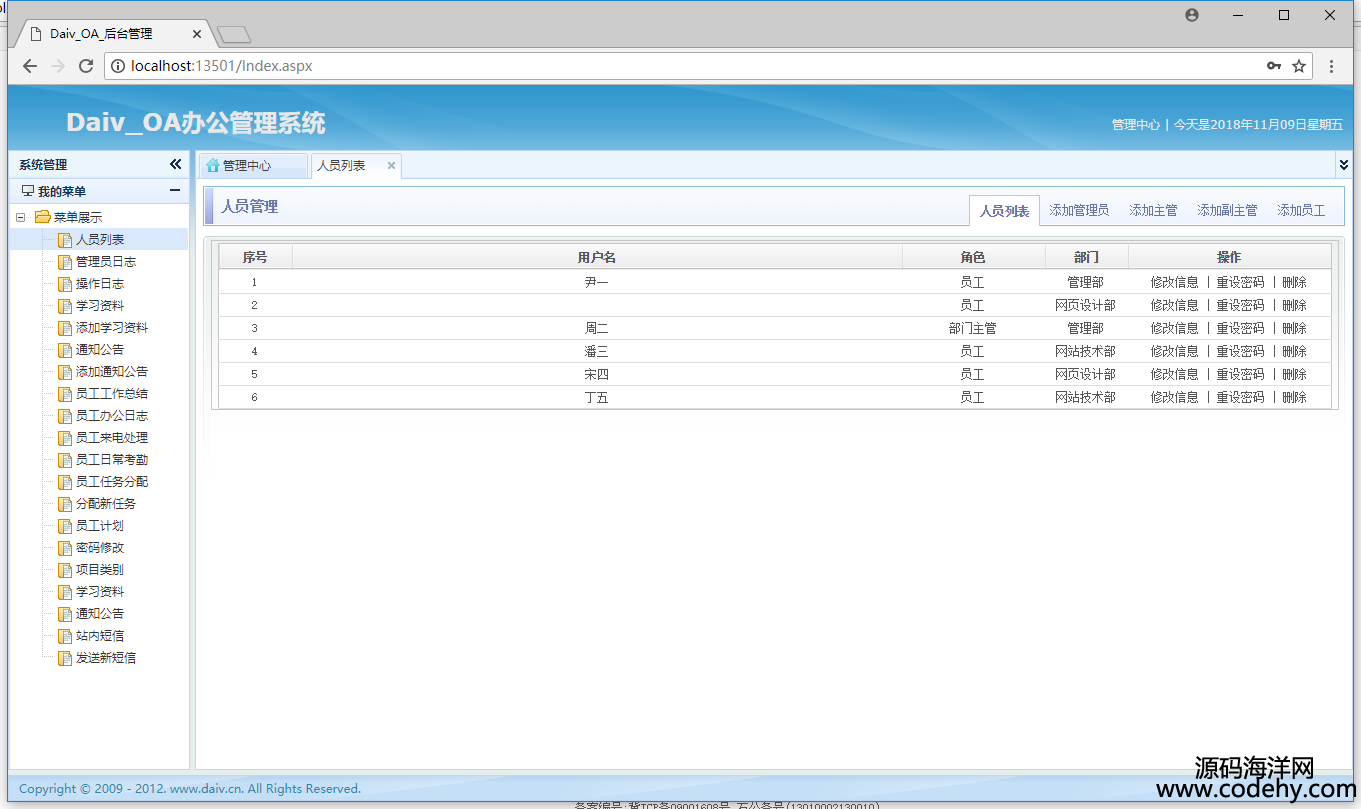Click the browser address bar

pos(680,66)
